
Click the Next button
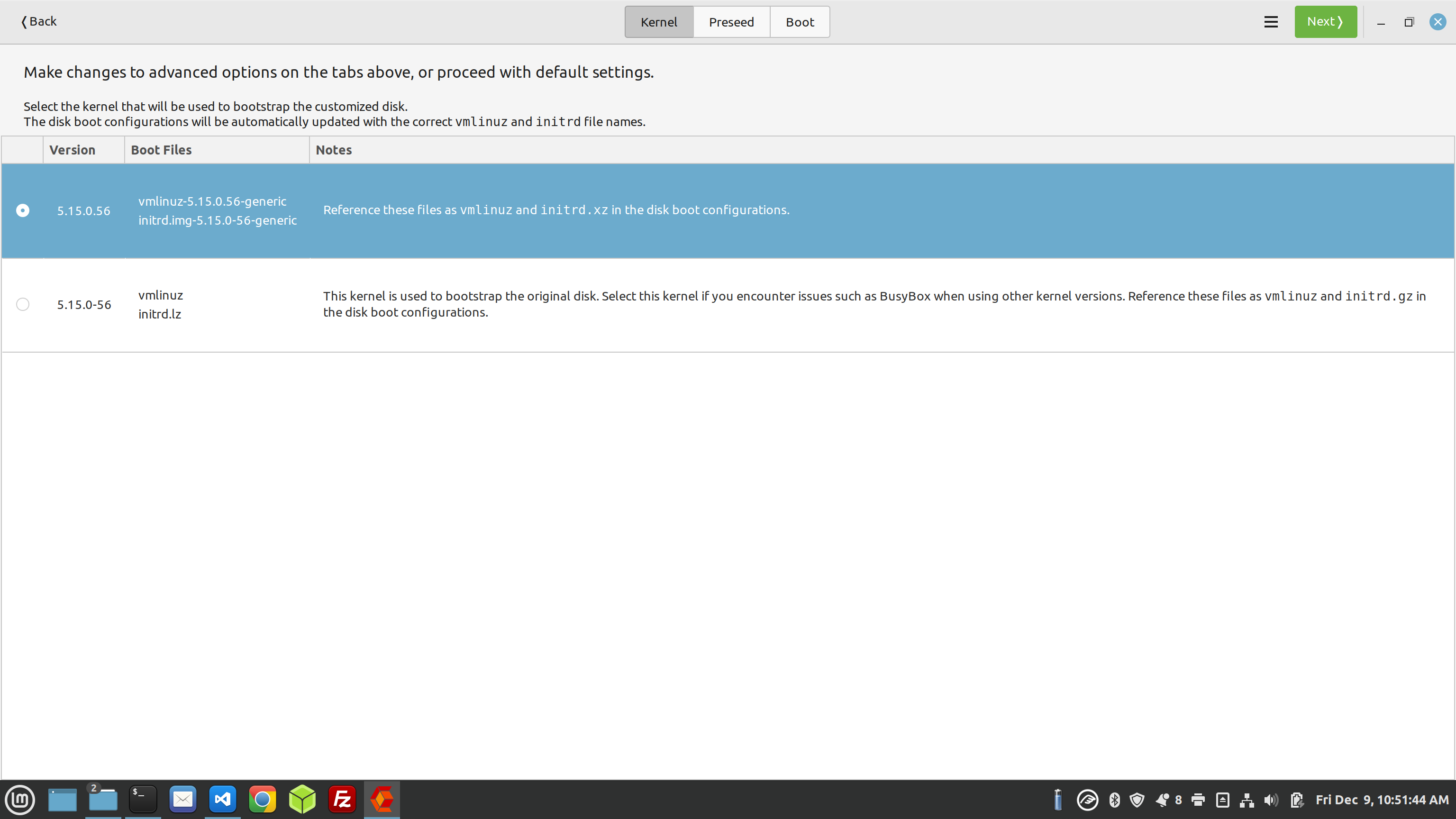1326,21
